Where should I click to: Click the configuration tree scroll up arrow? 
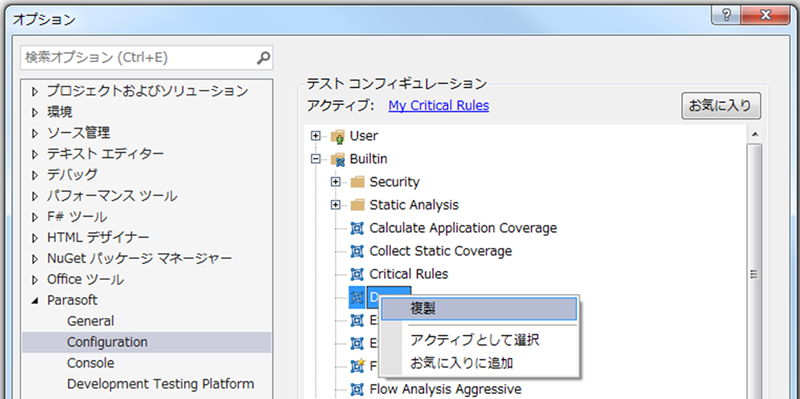click(756, 135)
